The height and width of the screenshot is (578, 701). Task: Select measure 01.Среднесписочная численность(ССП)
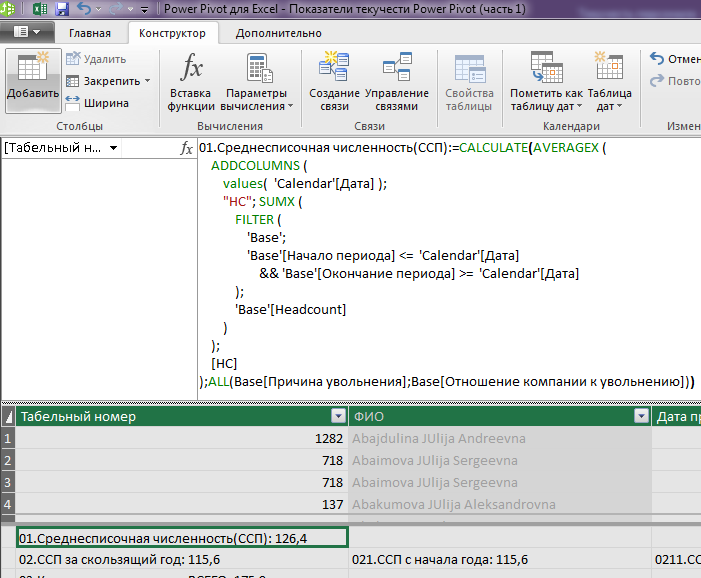click(x=182, y=538)
